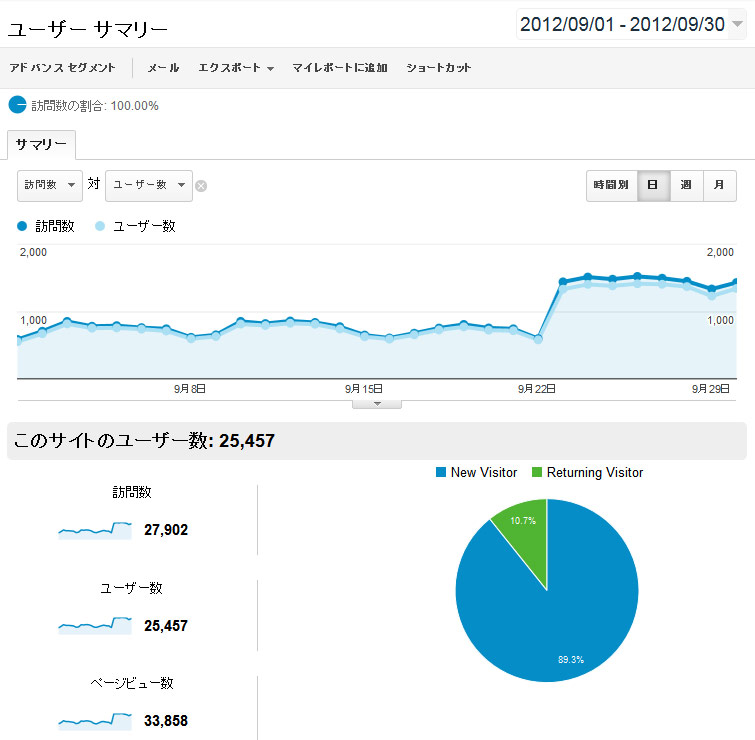Expand the エクスポート export menu
The width and height of the screenshot is (755, 740).
tap(236, 68)
